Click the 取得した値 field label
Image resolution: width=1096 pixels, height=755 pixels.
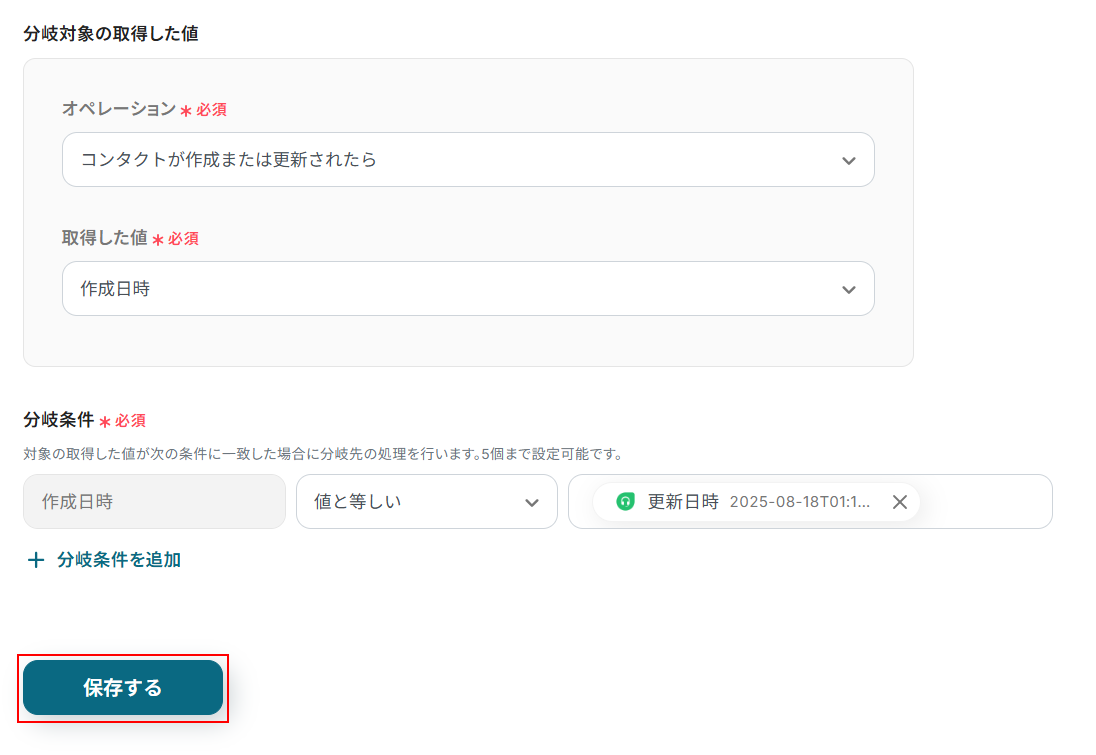click(x=105, y=238)
